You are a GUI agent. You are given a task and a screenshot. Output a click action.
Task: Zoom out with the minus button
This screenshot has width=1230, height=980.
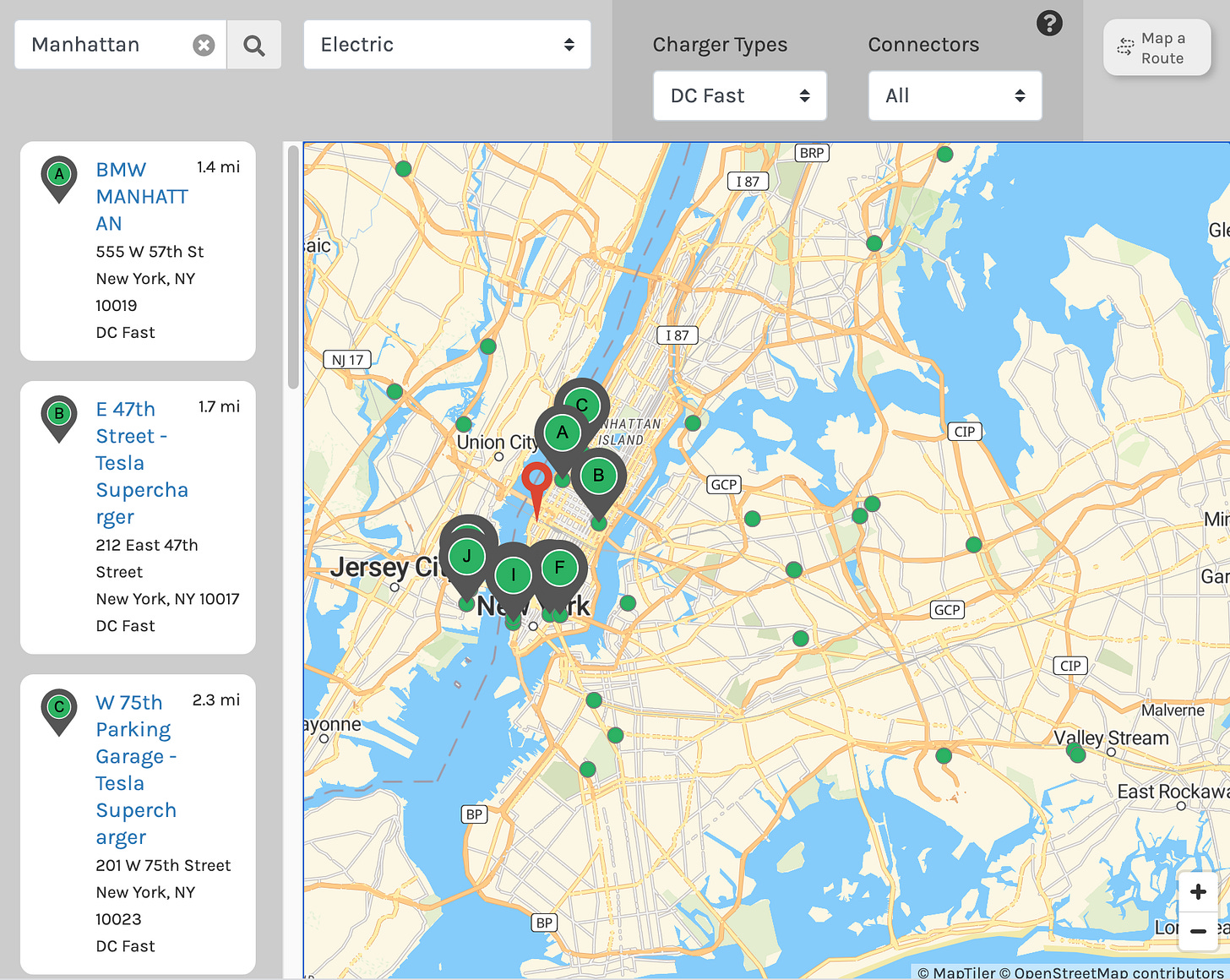(1198, 931)
